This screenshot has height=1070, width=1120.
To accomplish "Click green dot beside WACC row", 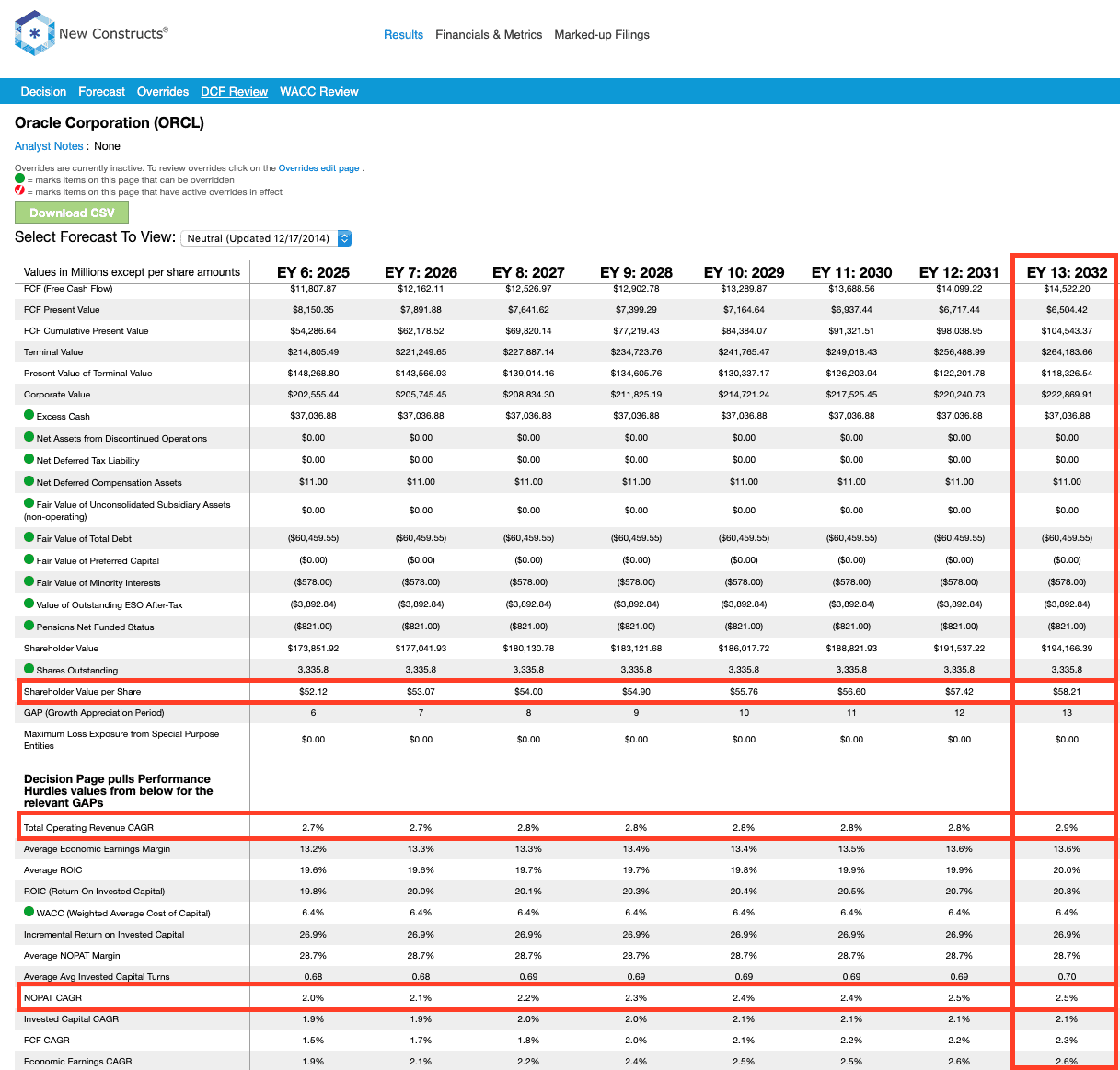I will [29, 912].
